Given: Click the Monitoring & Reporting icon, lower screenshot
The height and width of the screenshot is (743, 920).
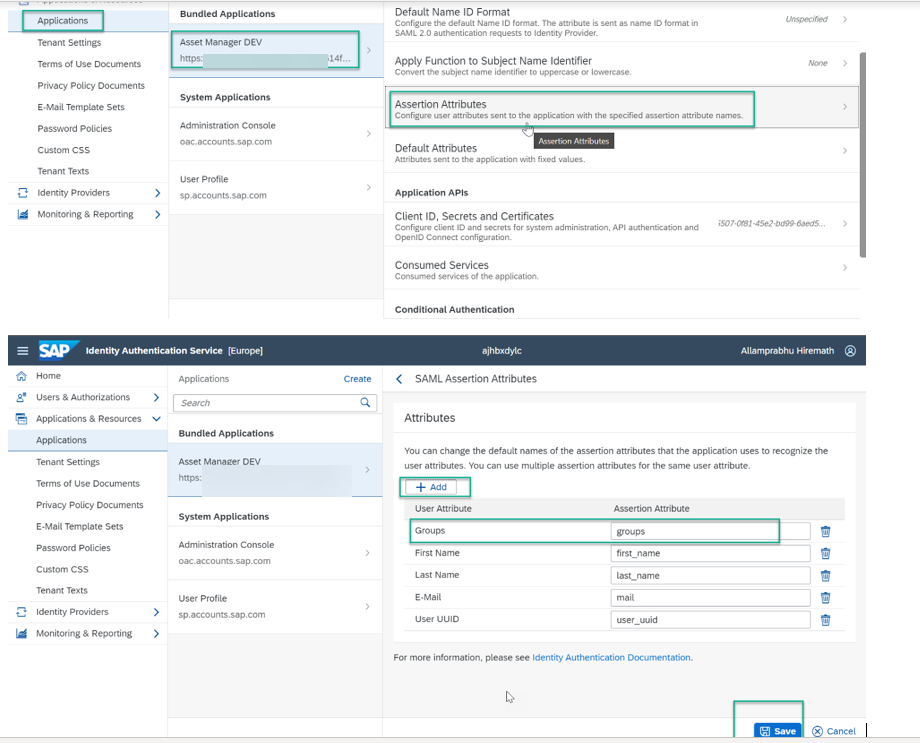Looking at the screenshot, I should coord(21,634).
